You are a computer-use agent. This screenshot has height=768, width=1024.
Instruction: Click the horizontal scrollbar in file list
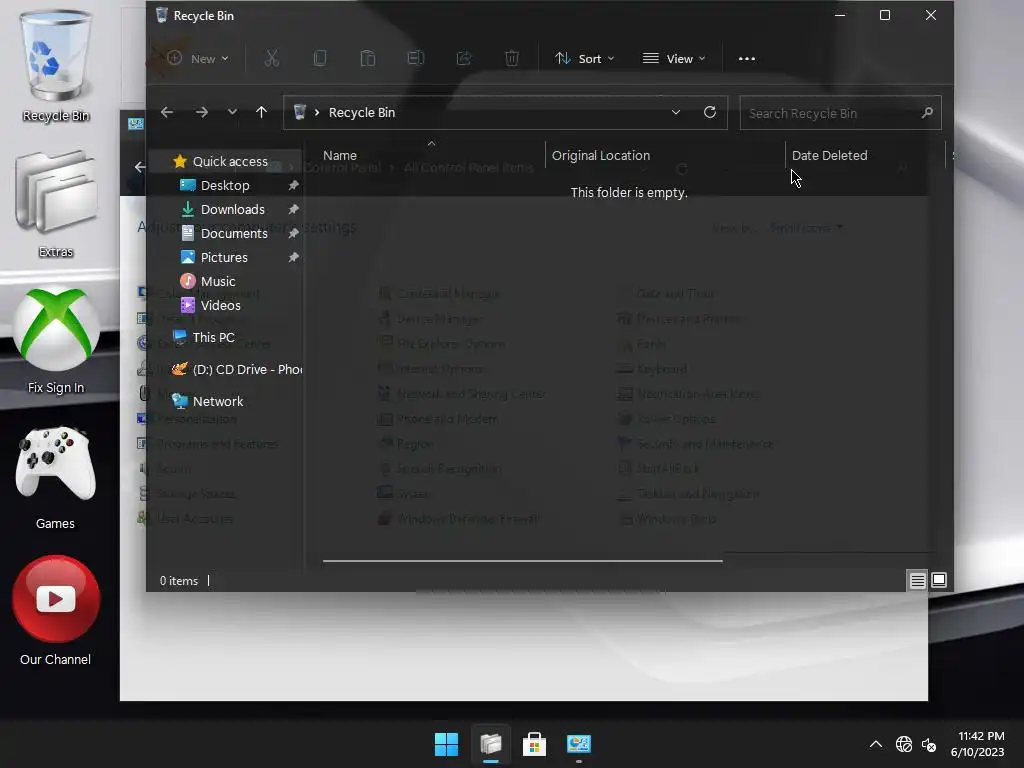tap(522, 560)
